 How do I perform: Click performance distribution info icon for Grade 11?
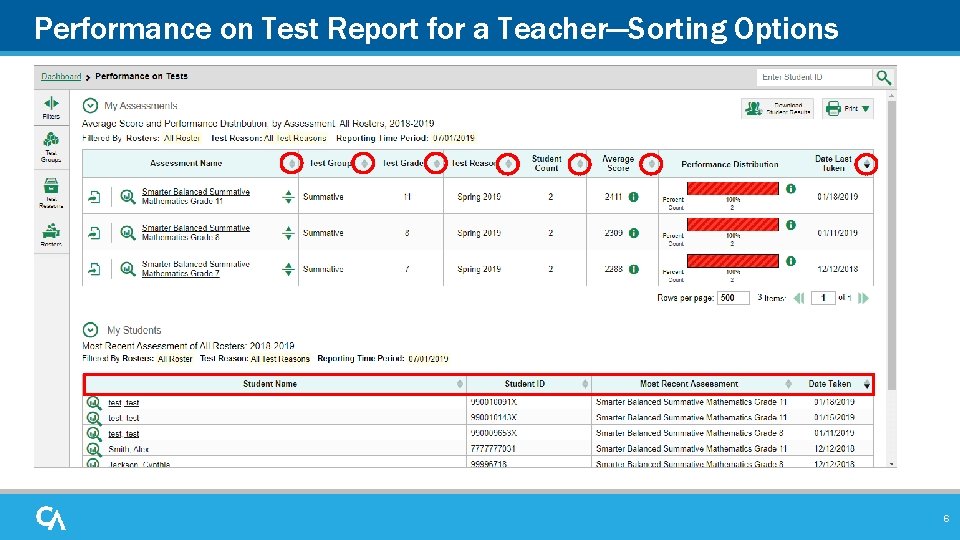(791, 189)
